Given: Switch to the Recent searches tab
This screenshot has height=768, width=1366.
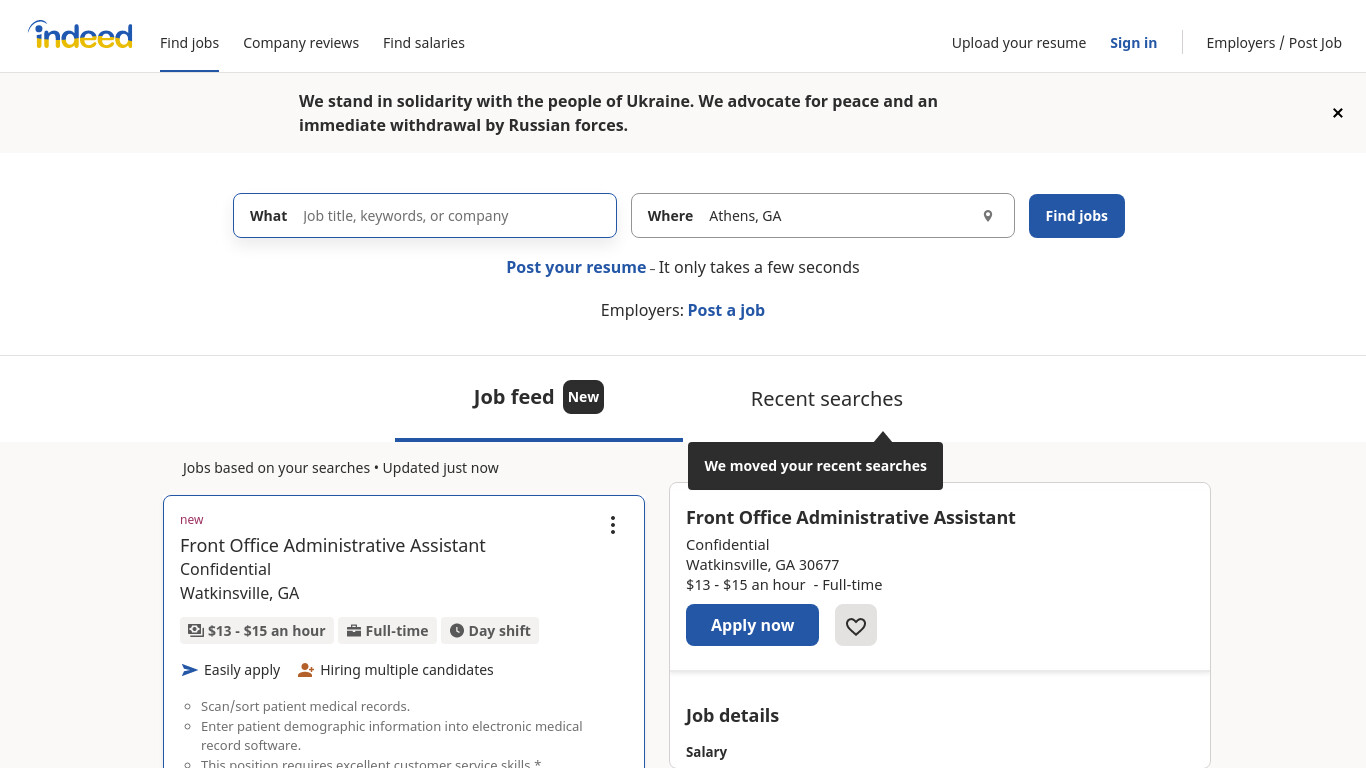Looking at the screenshot, I should [x=827, y=399].
